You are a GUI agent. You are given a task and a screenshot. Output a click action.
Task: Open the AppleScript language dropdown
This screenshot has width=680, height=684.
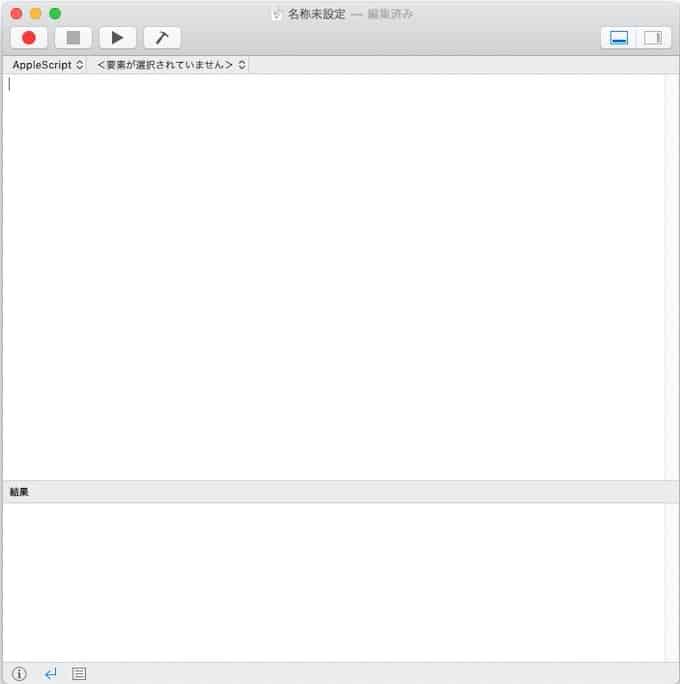48,65
